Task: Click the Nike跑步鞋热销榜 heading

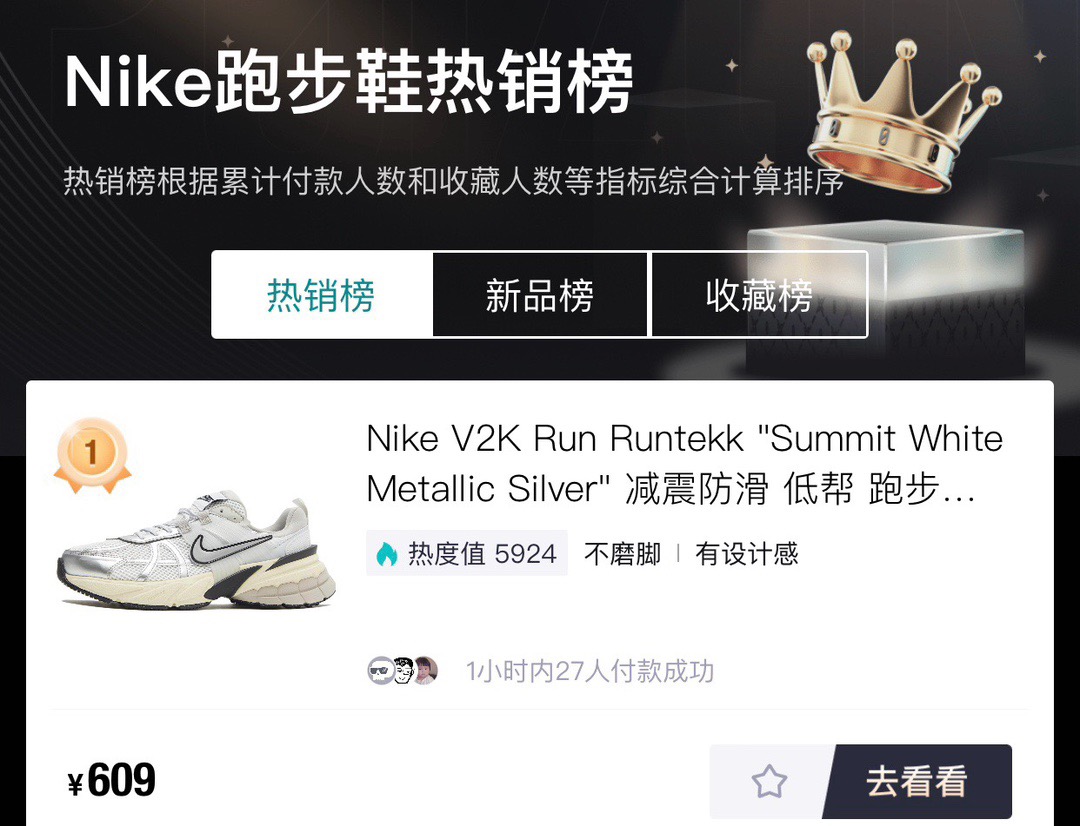Action: [x=349, y=81]
